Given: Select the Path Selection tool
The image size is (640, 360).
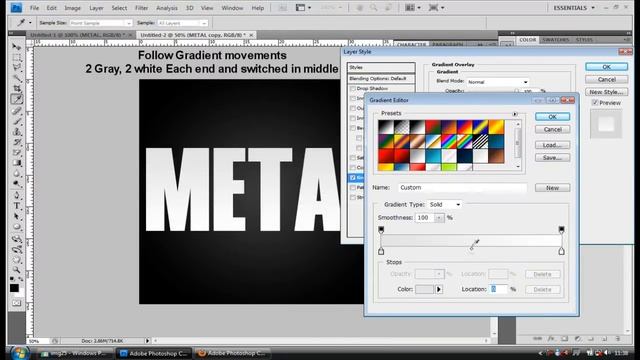Looking at the screenshot, I should click(16, 216).
